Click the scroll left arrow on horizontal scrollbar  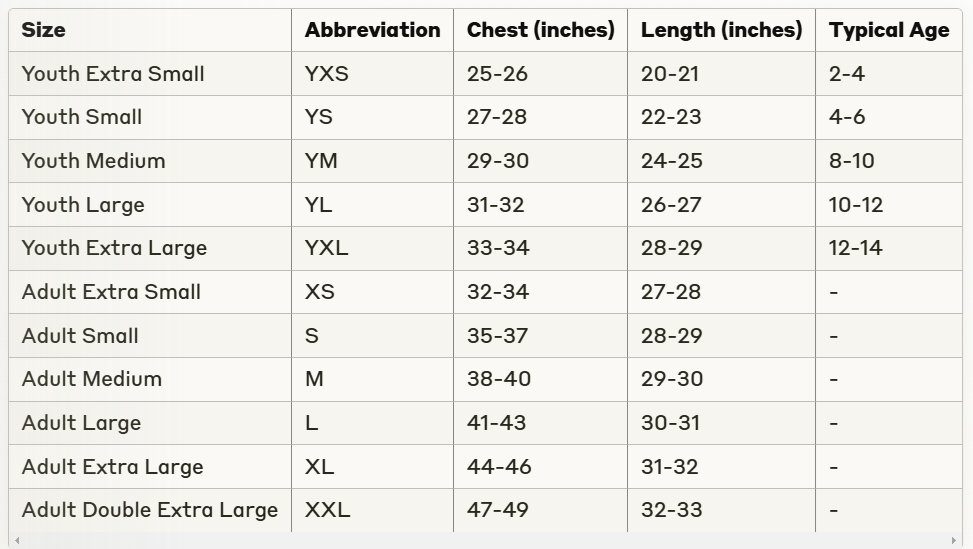[17, 541]
